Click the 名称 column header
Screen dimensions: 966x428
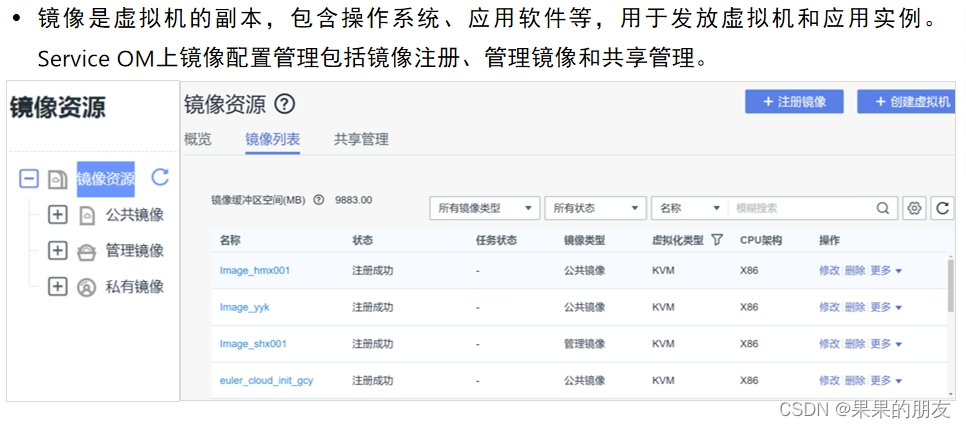coord(230,241)
